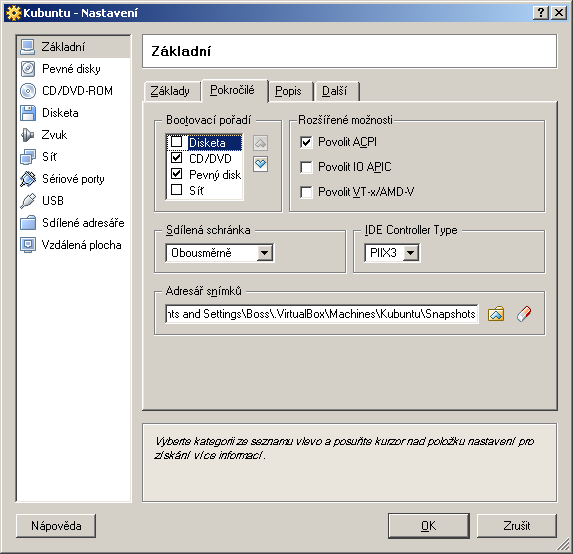Reset snapshot folder with eraser icon

click(x=524, y=314)
